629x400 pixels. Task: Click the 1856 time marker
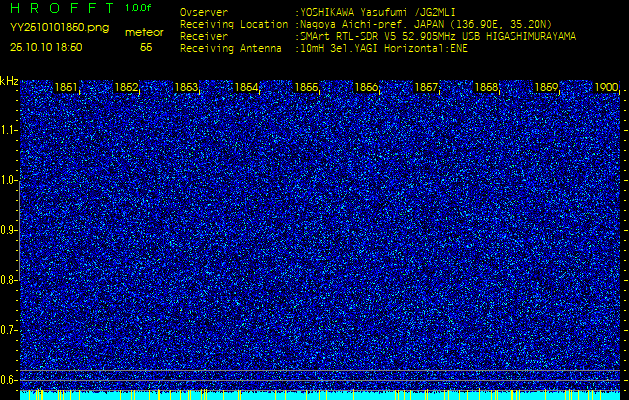coord(366,87)
